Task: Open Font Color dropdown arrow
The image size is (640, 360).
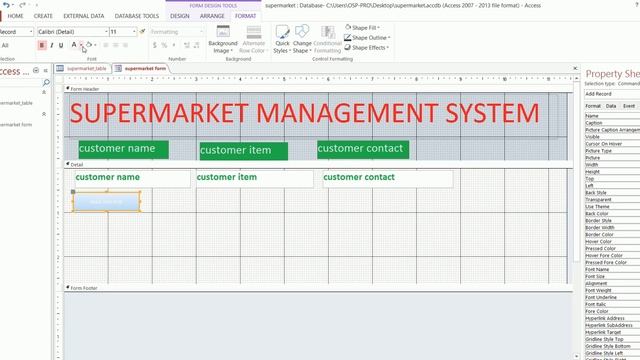Action: coord(81,45)
